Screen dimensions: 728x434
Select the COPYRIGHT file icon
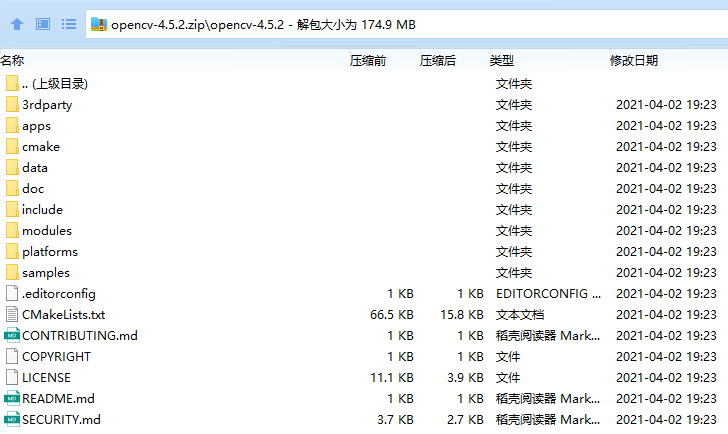point(12,356)
